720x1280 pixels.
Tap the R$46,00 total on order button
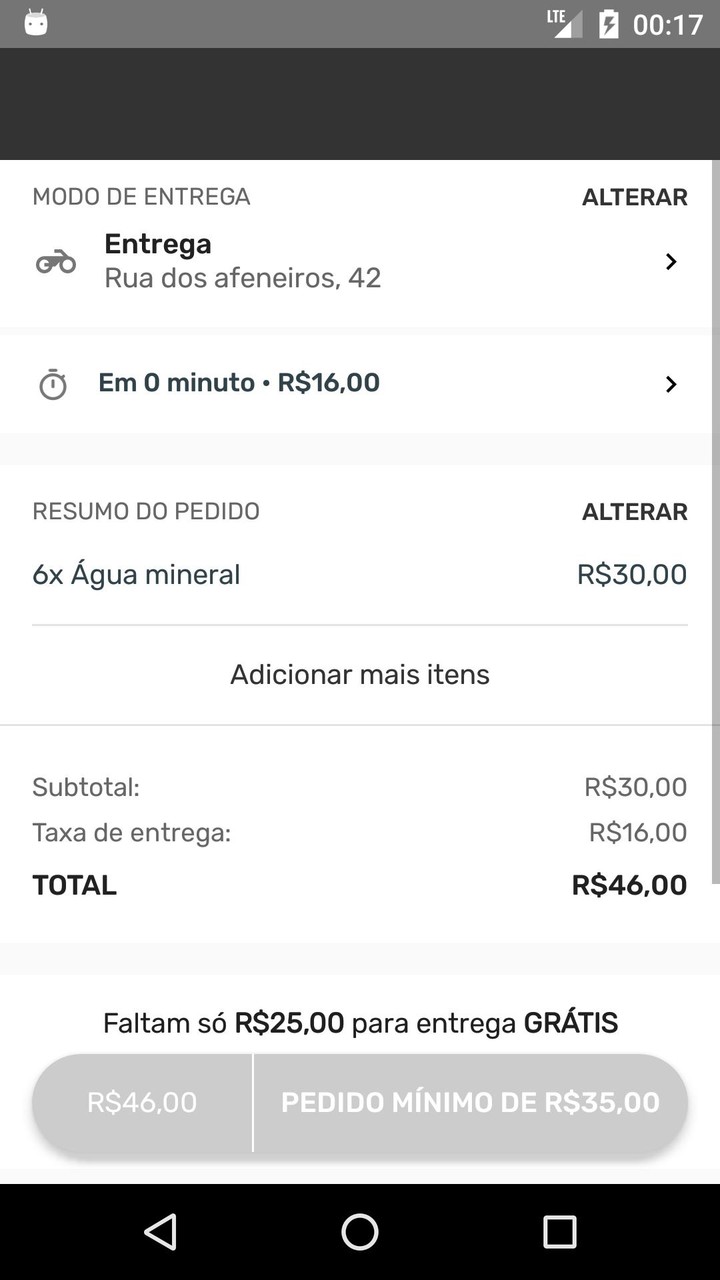pos(142,1102)
